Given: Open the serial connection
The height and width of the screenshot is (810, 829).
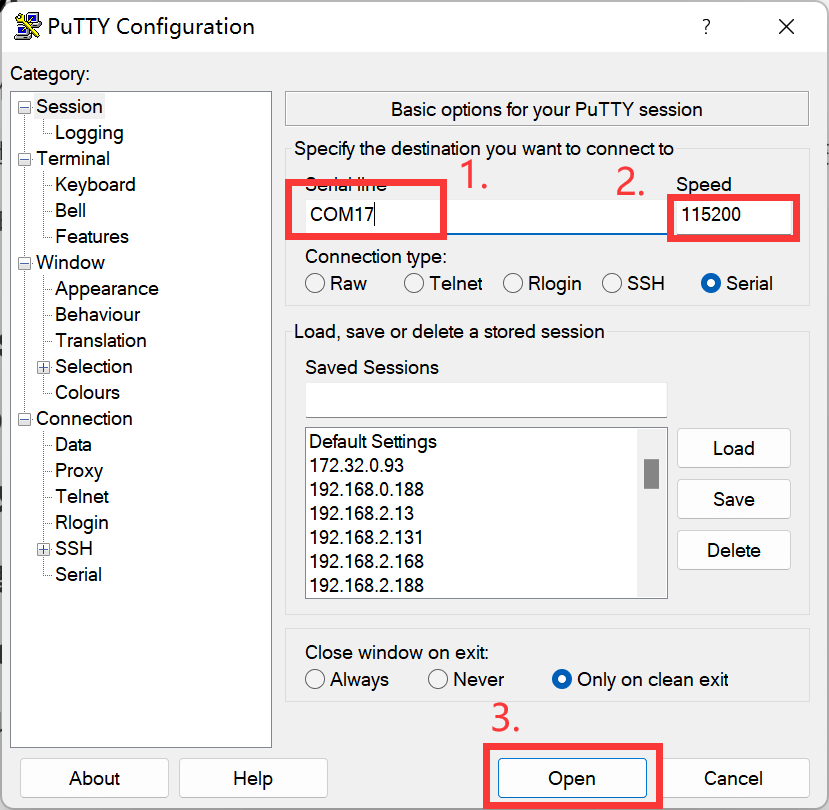Looking at the screenshot, I should click(571, 778).
